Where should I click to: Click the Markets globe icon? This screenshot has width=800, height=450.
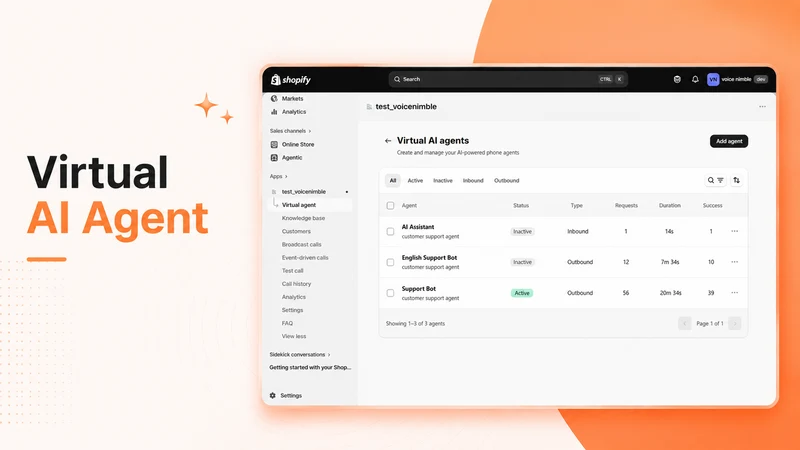coord(274,98)
